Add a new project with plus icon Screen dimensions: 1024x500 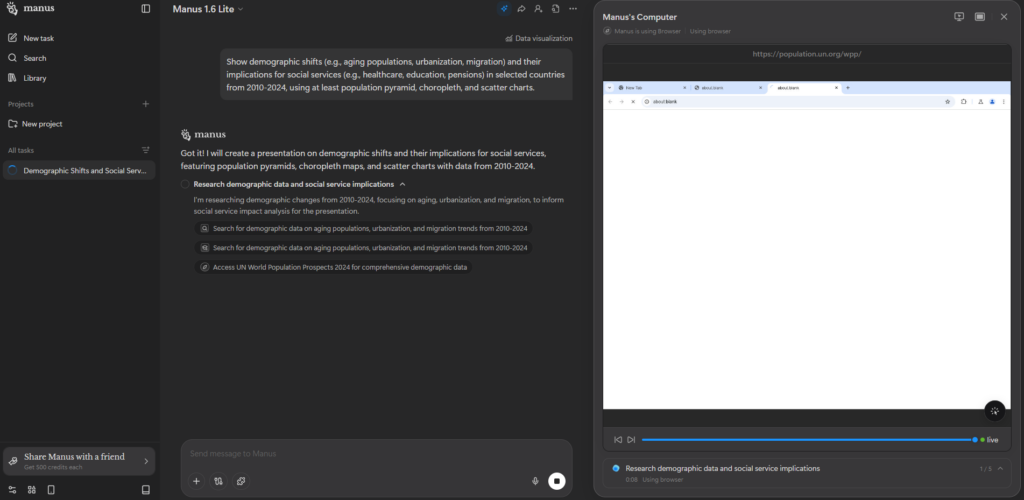coord(146,104)
